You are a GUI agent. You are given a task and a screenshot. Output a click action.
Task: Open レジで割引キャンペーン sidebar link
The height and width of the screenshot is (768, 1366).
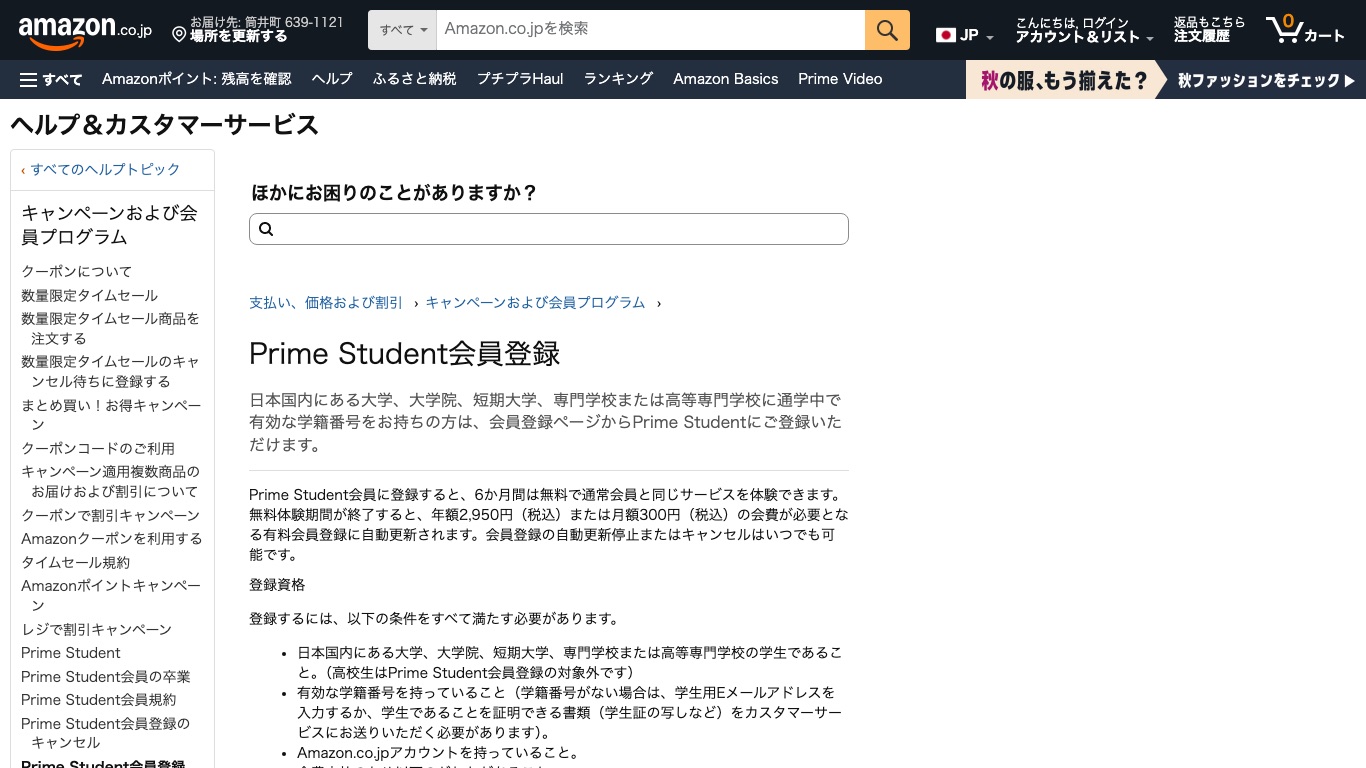point(97,630)
